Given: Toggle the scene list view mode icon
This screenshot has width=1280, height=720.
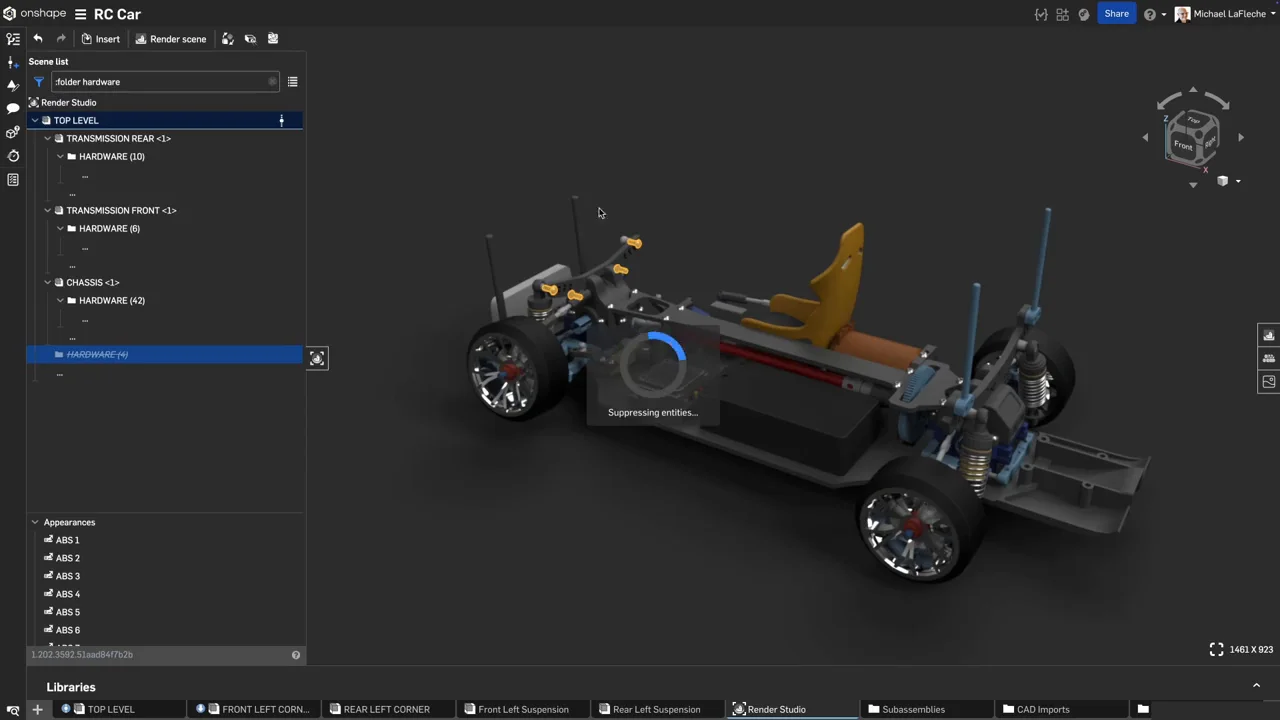Looking at the screenshot, I should point(292,82).
